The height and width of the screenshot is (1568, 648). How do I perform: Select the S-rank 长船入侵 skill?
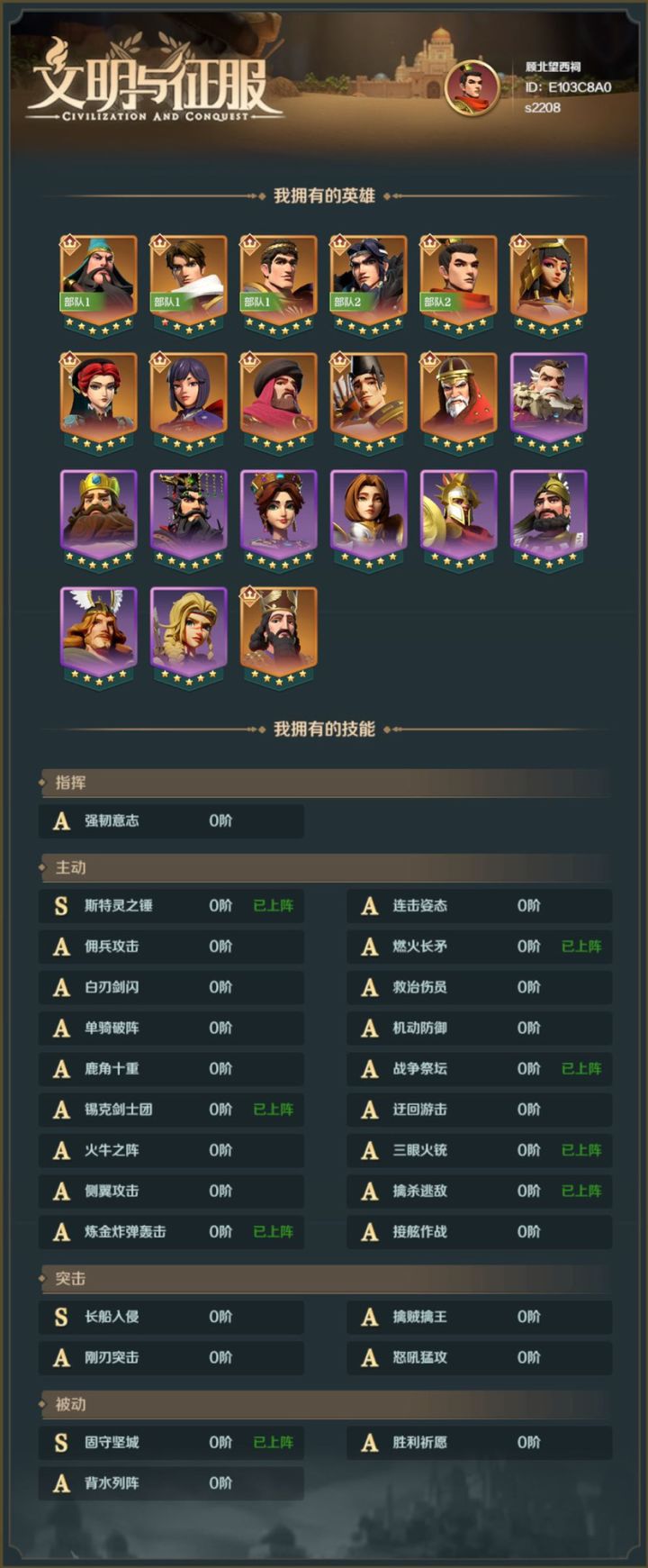[171, 1317]
